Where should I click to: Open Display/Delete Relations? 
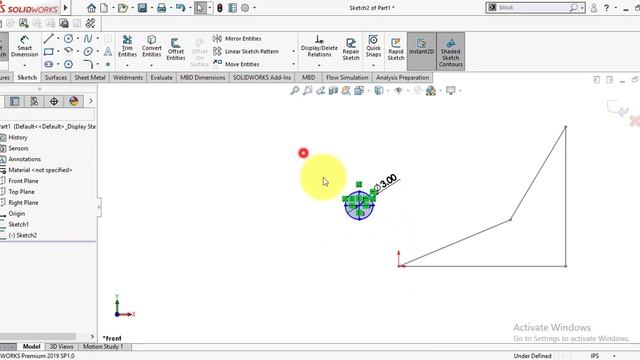[x=319, y=46]
